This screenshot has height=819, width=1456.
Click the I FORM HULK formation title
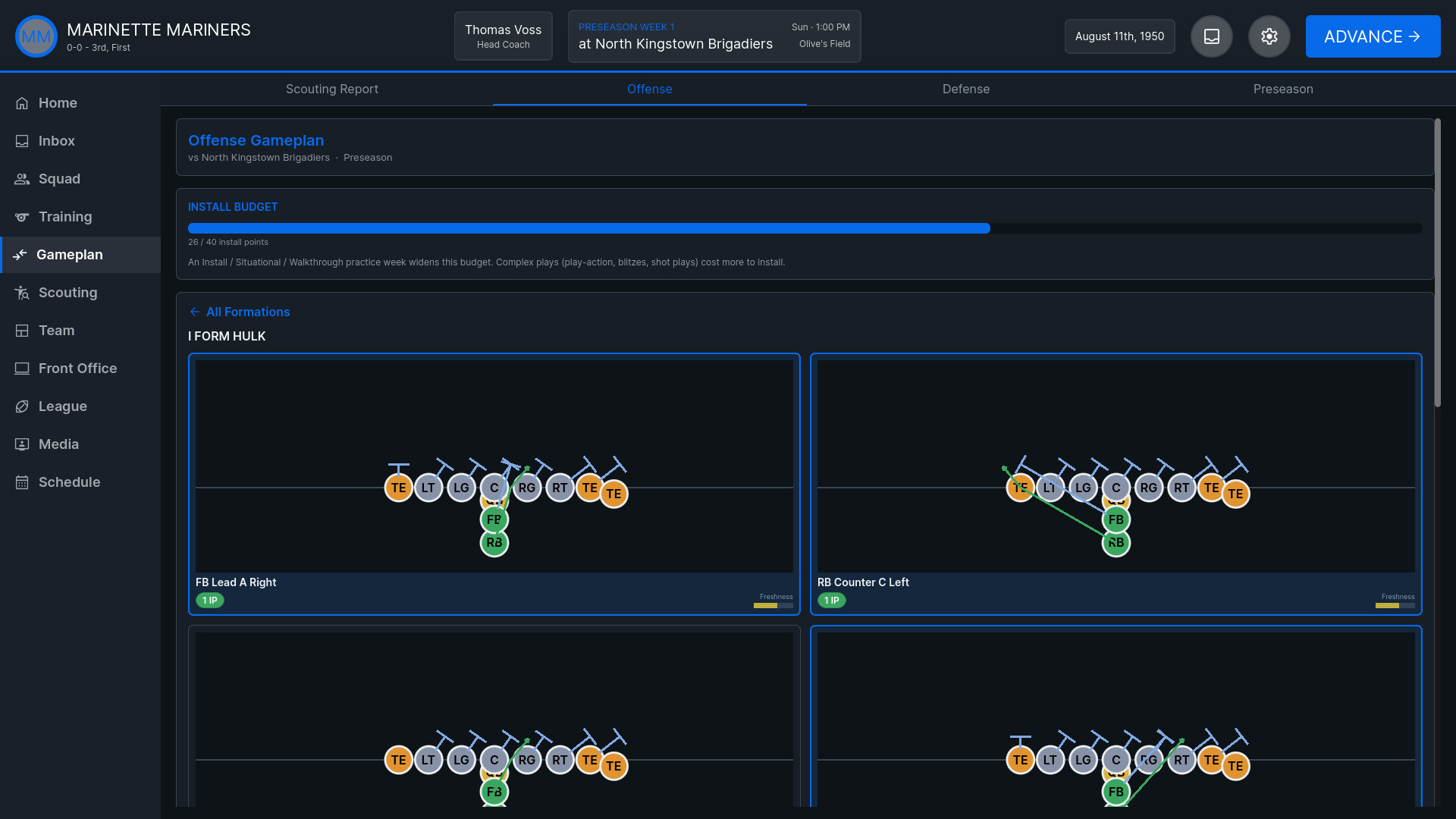227,336
